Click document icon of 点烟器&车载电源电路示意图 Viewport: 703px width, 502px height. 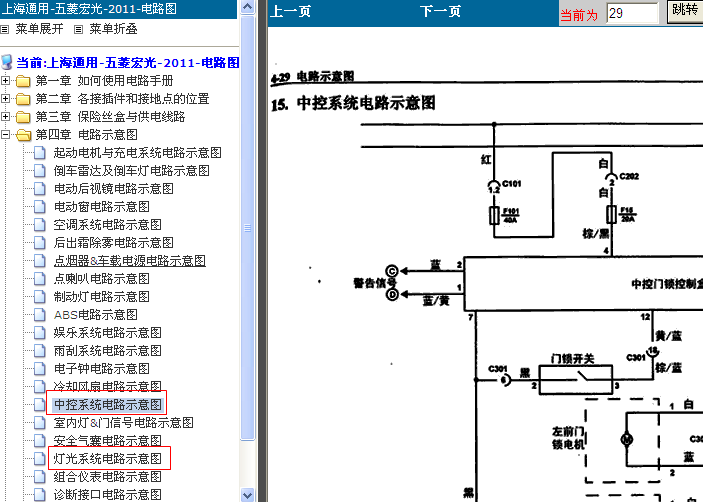(x=40, y=260)
